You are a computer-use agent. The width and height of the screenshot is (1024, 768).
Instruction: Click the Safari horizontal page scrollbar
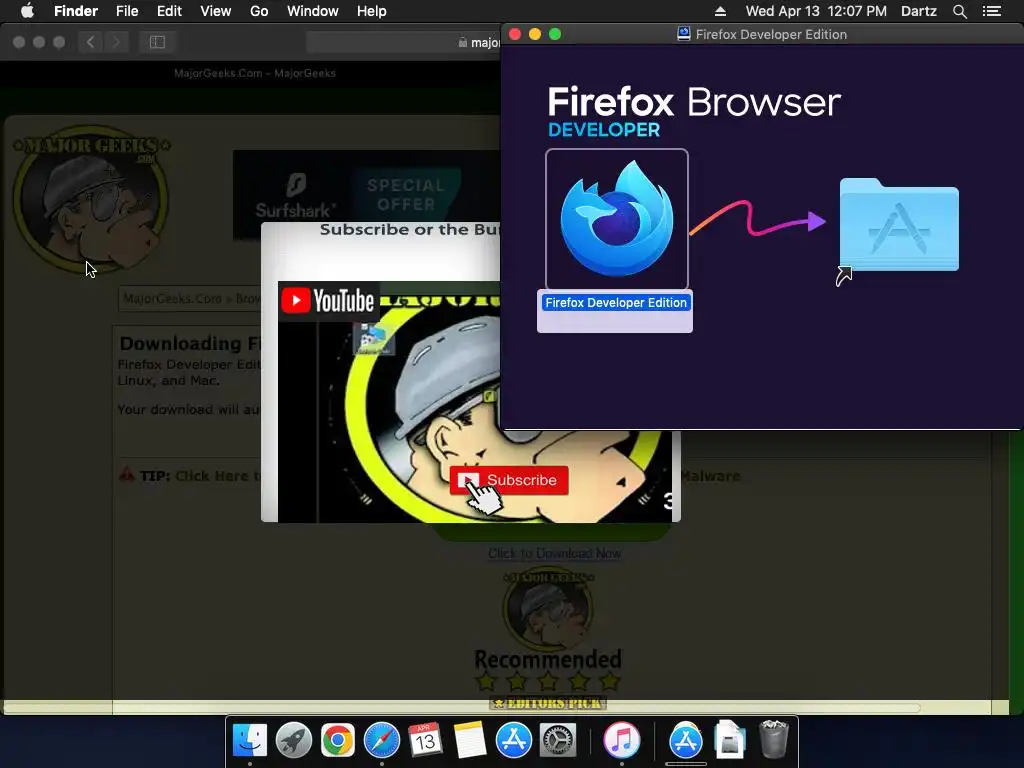pyautogui.click(x=461, y=707)
